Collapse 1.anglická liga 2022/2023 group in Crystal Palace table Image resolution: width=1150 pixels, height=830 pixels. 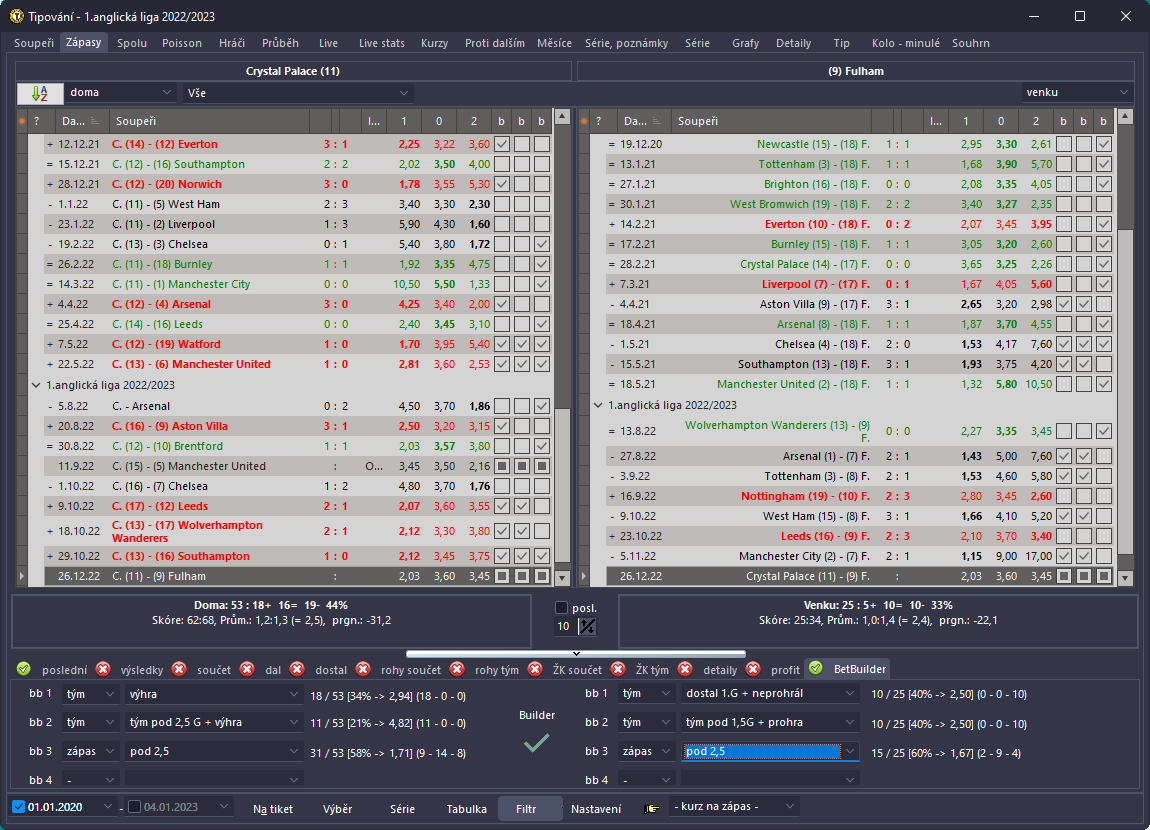pyautogui.click(x=35, y=385)
